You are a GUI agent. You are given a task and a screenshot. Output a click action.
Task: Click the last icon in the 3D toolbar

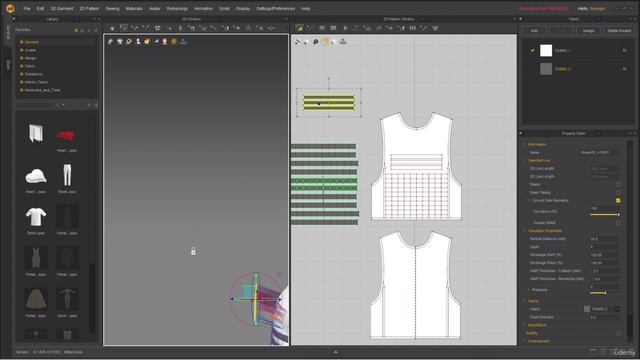pyautogui.click(x=271, y=28)
